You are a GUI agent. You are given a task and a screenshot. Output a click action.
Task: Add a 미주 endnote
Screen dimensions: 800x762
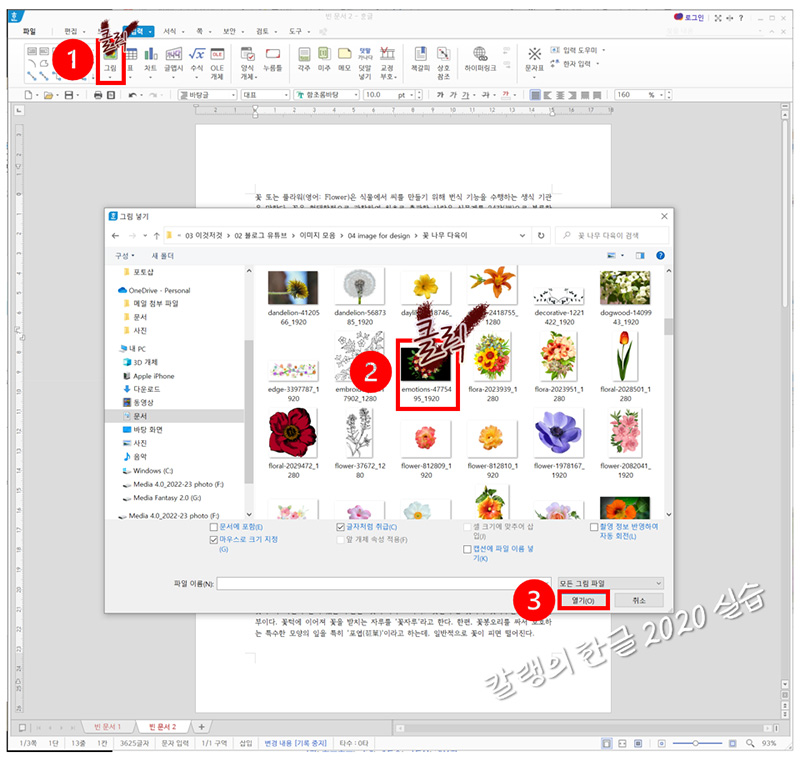point(324,60)
